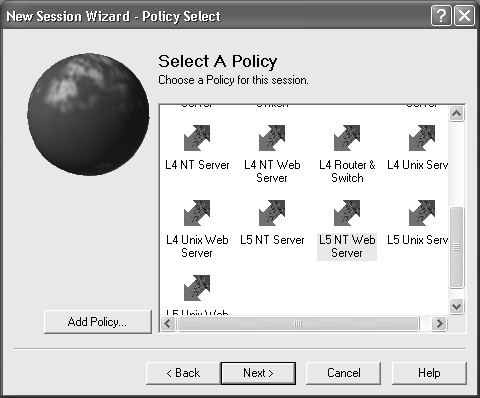
Task: Select the L4 NT Server policy icon
Action: (x=197, y=138)
